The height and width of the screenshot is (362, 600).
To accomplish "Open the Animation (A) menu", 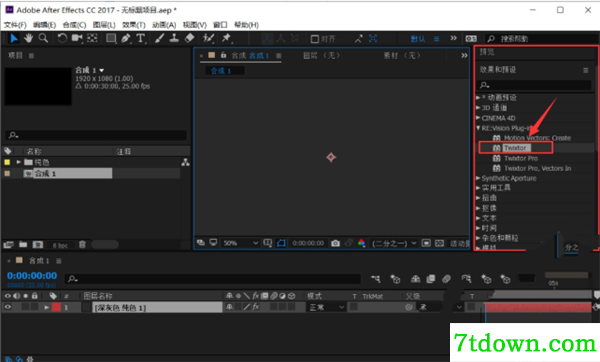I will (x=164, y=25).
